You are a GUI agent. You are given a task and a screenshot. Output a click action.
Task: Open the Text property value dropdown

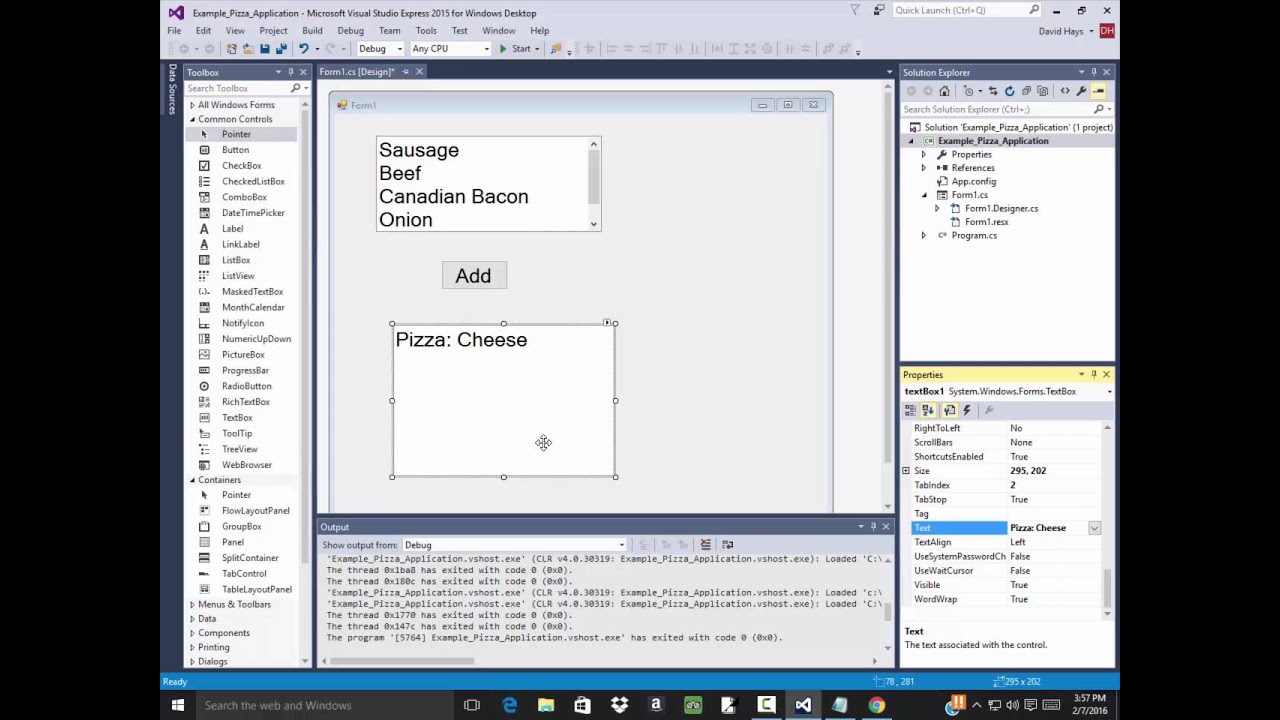coord(1094,528)
